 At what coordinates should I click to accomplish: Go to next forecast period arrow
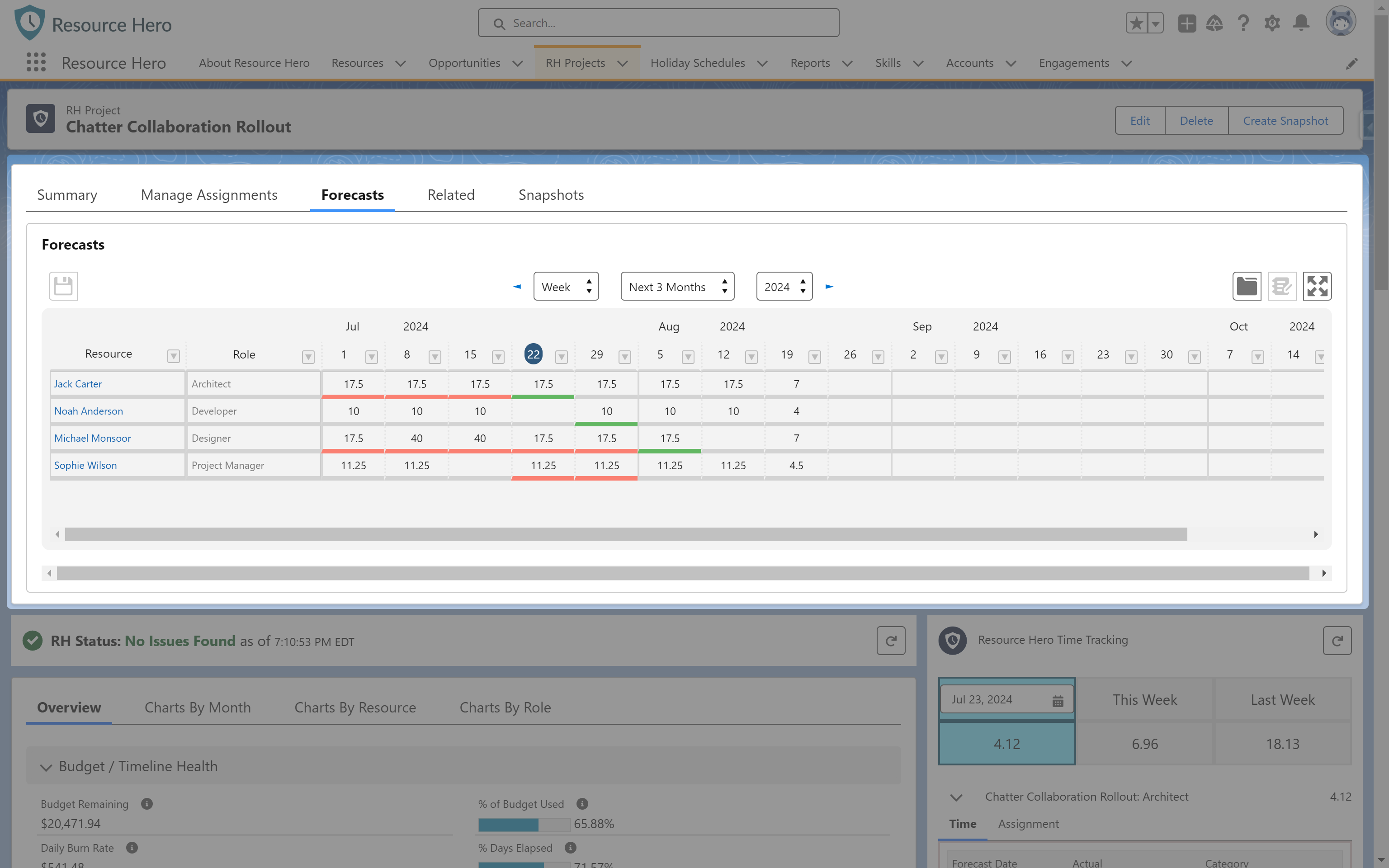click(829, 287)
